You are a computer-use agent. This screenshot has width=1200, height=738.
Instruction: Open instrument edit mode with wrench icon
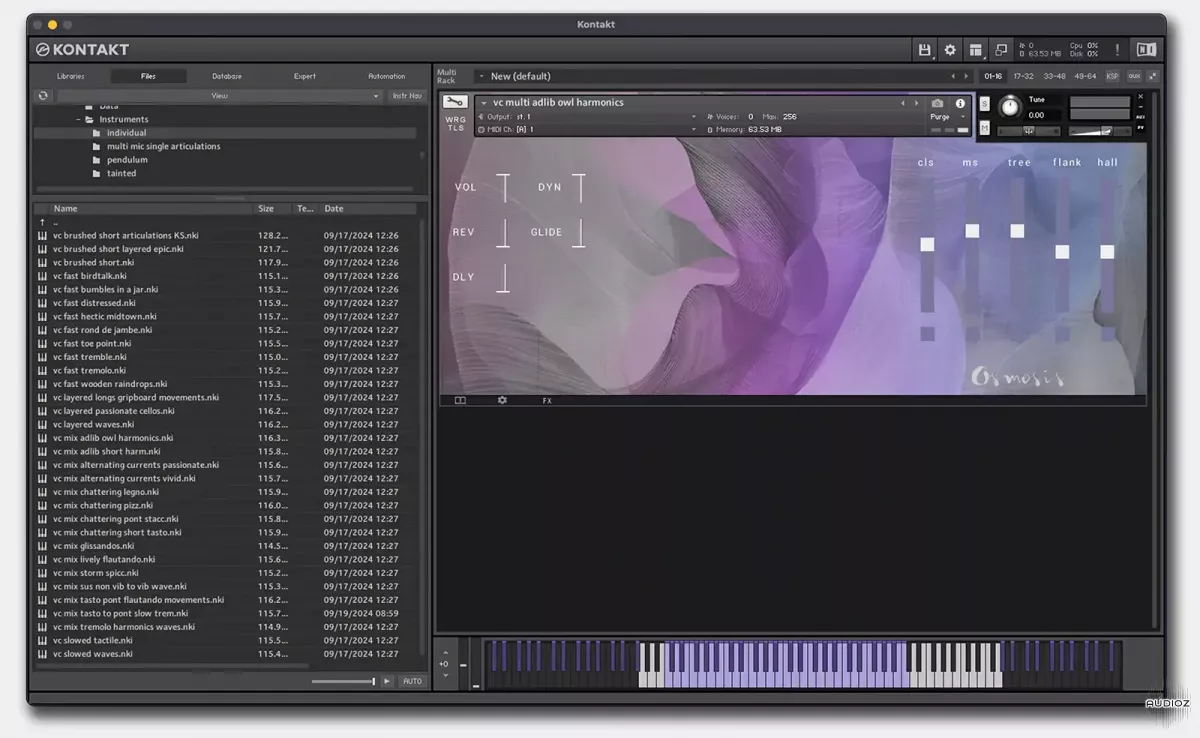point(455,102)
